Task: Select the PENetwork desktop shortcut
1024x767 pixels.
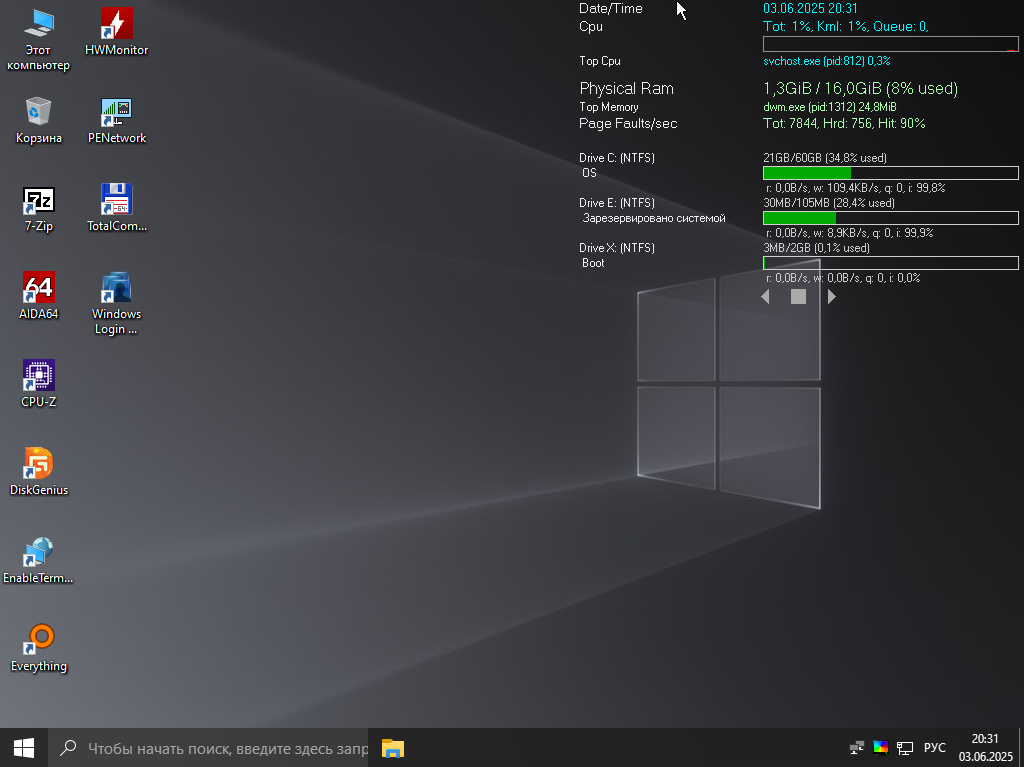Action: point(117,112)
